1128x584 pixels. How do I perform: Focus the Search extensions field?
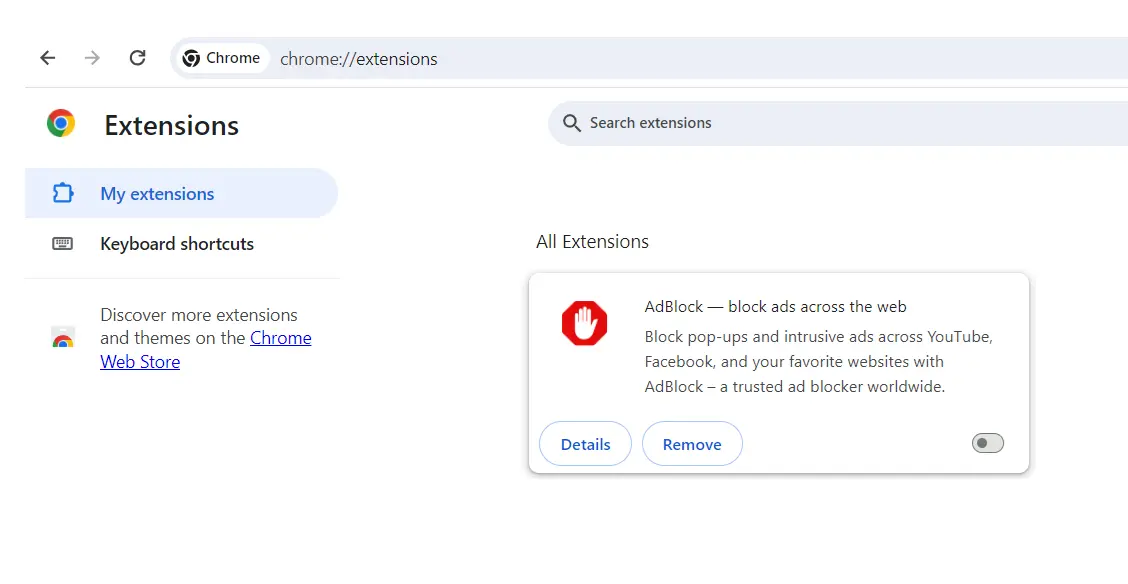click(x=800, y=123)
